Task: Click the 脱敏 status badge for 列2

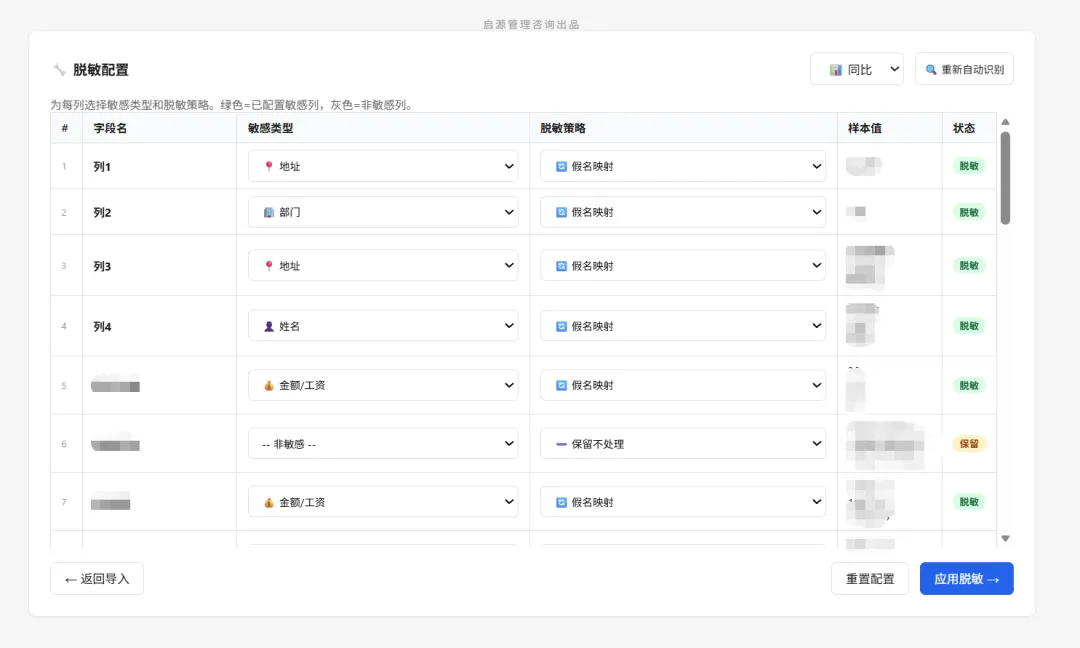Action: coord(969,212)
